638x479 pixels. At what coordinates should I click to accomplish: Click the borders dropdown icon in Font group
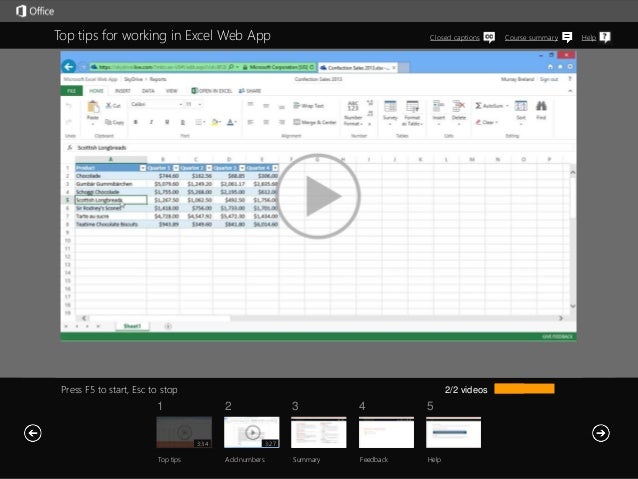tap(199, 122)
